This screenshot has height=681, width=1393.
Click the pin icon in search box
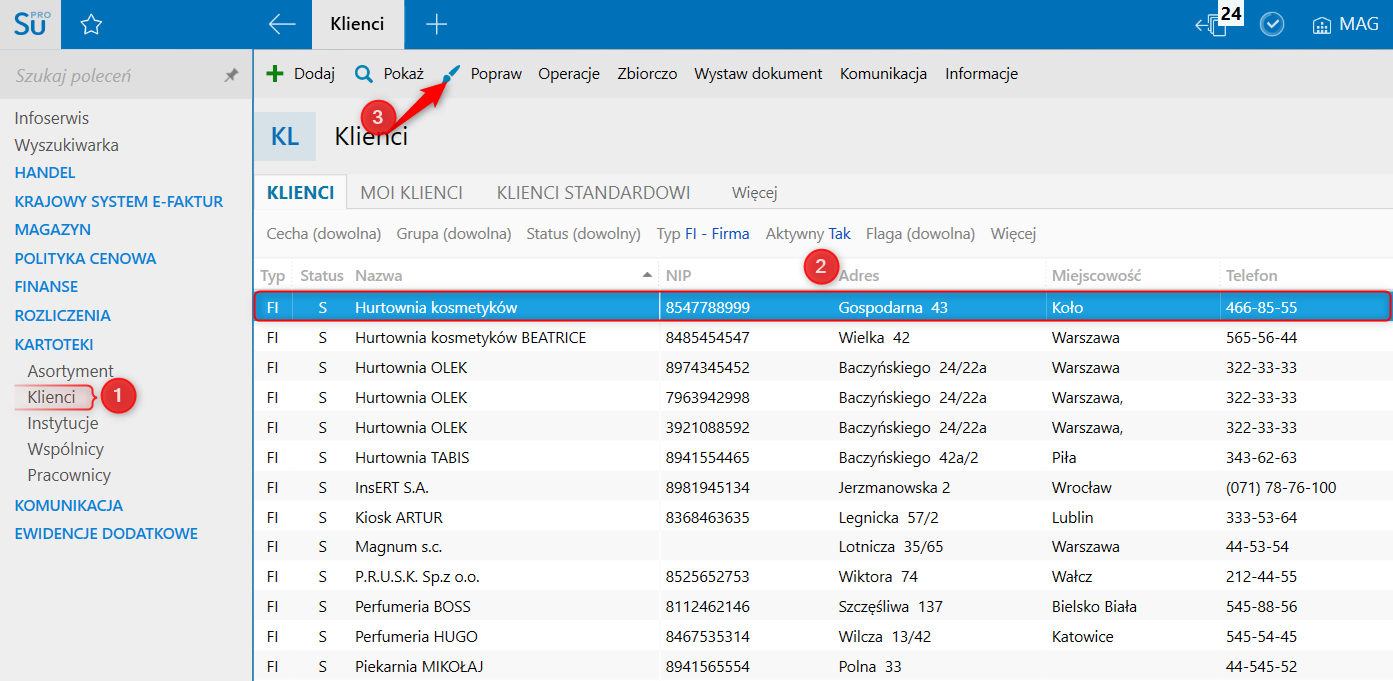[x=231, y=76]
